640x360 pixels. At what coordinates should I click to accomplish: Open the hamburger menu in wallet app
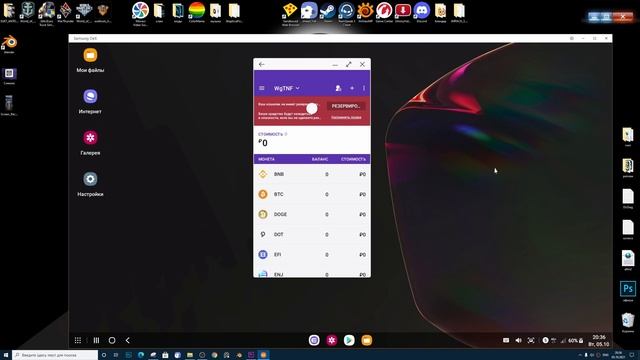pos(262,88)
